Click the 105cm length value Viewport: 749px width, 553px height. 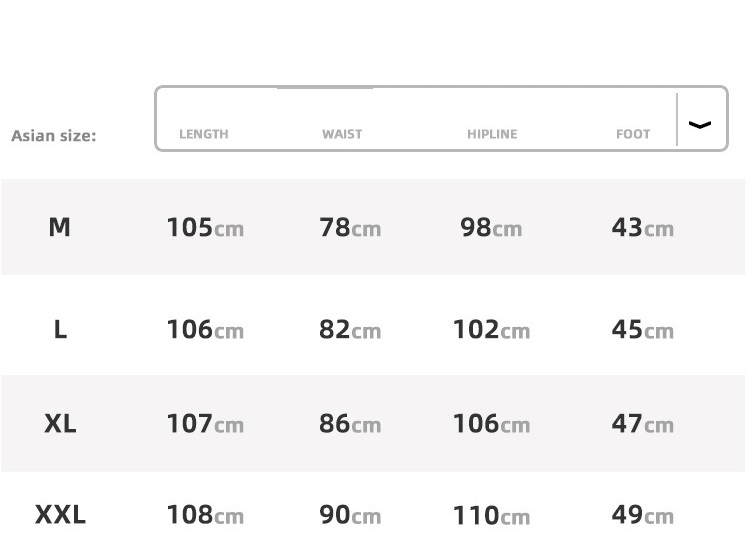205,228
